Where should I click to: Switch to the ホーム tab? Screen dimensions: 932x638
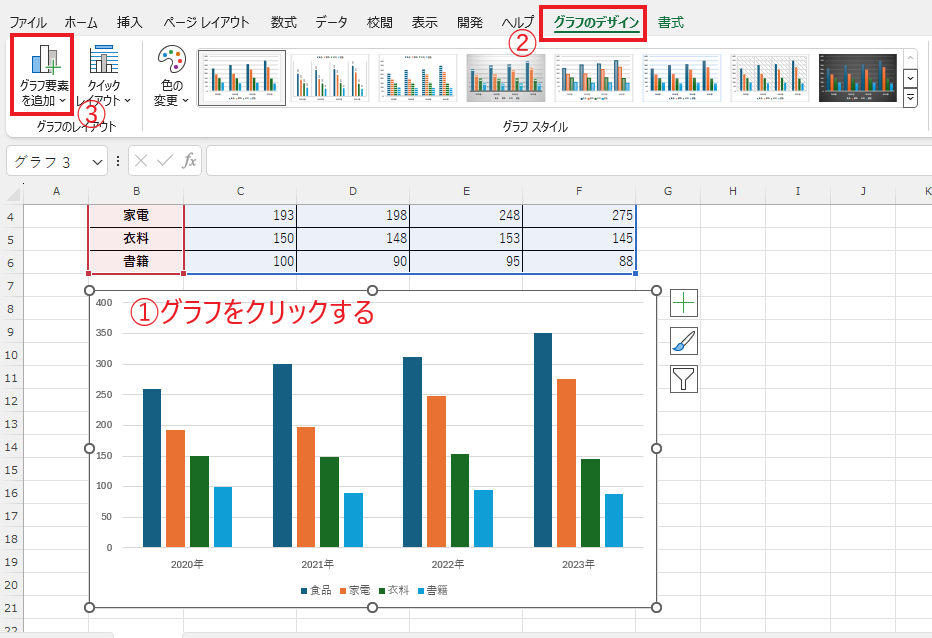tap(81, 23)
